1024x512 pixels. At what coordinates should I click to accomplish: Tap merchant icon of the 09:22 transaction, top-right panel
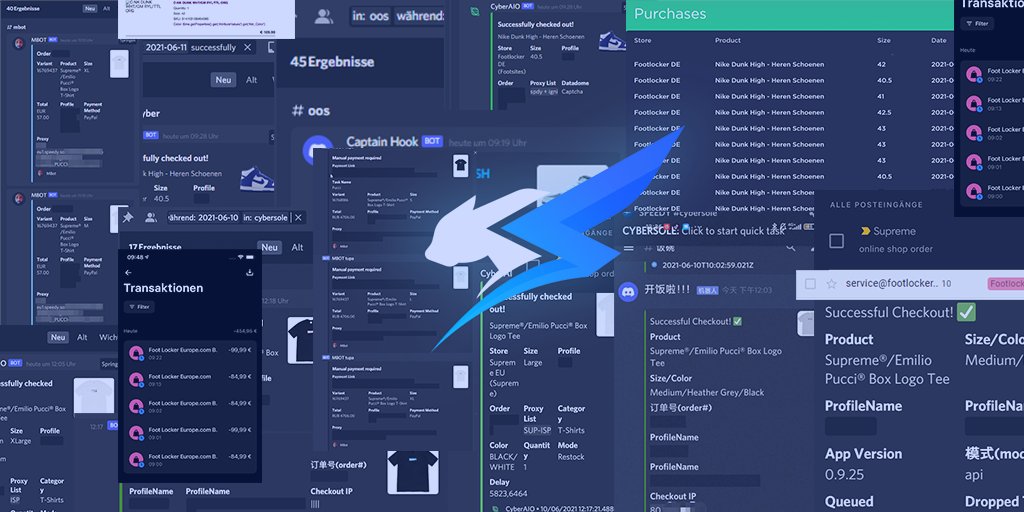coord(974,74)
